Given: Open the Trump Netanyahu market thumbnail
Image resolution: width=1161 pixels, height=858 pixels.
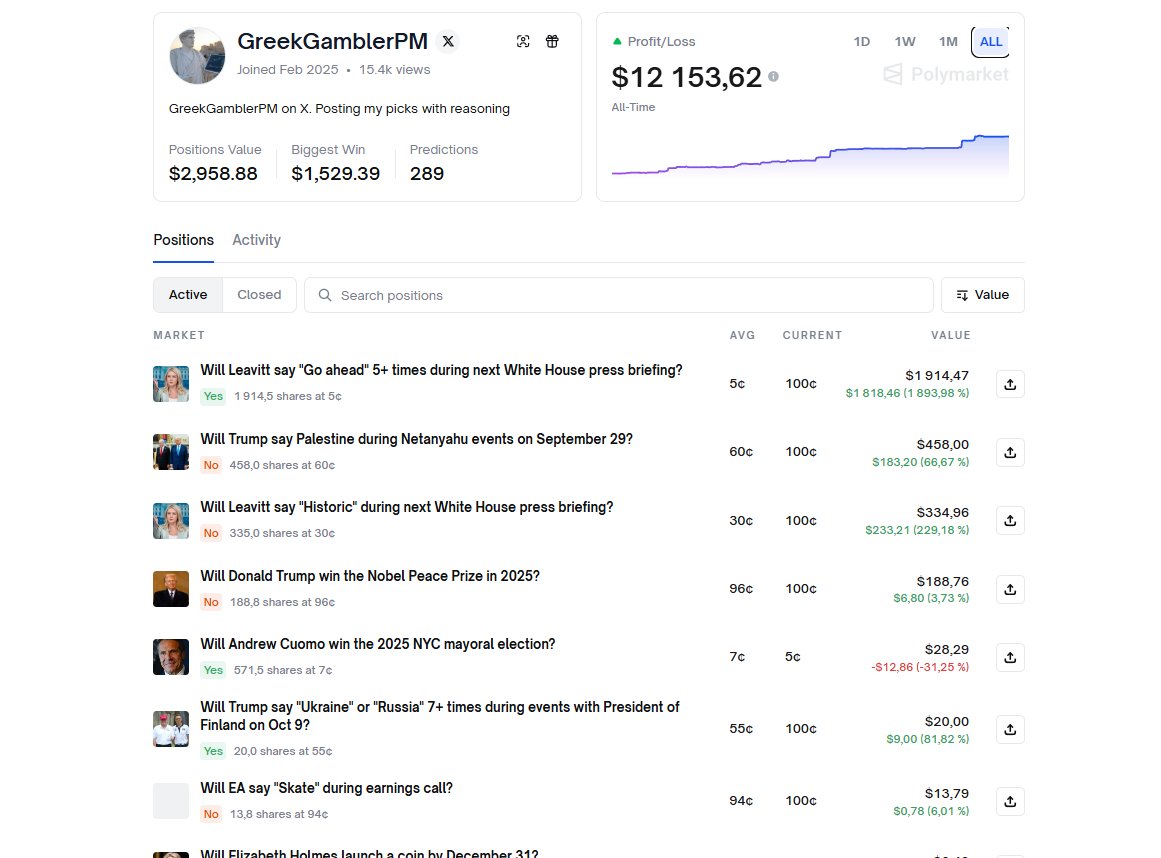Looking at the screenshot, I should (x=171, y=452).
